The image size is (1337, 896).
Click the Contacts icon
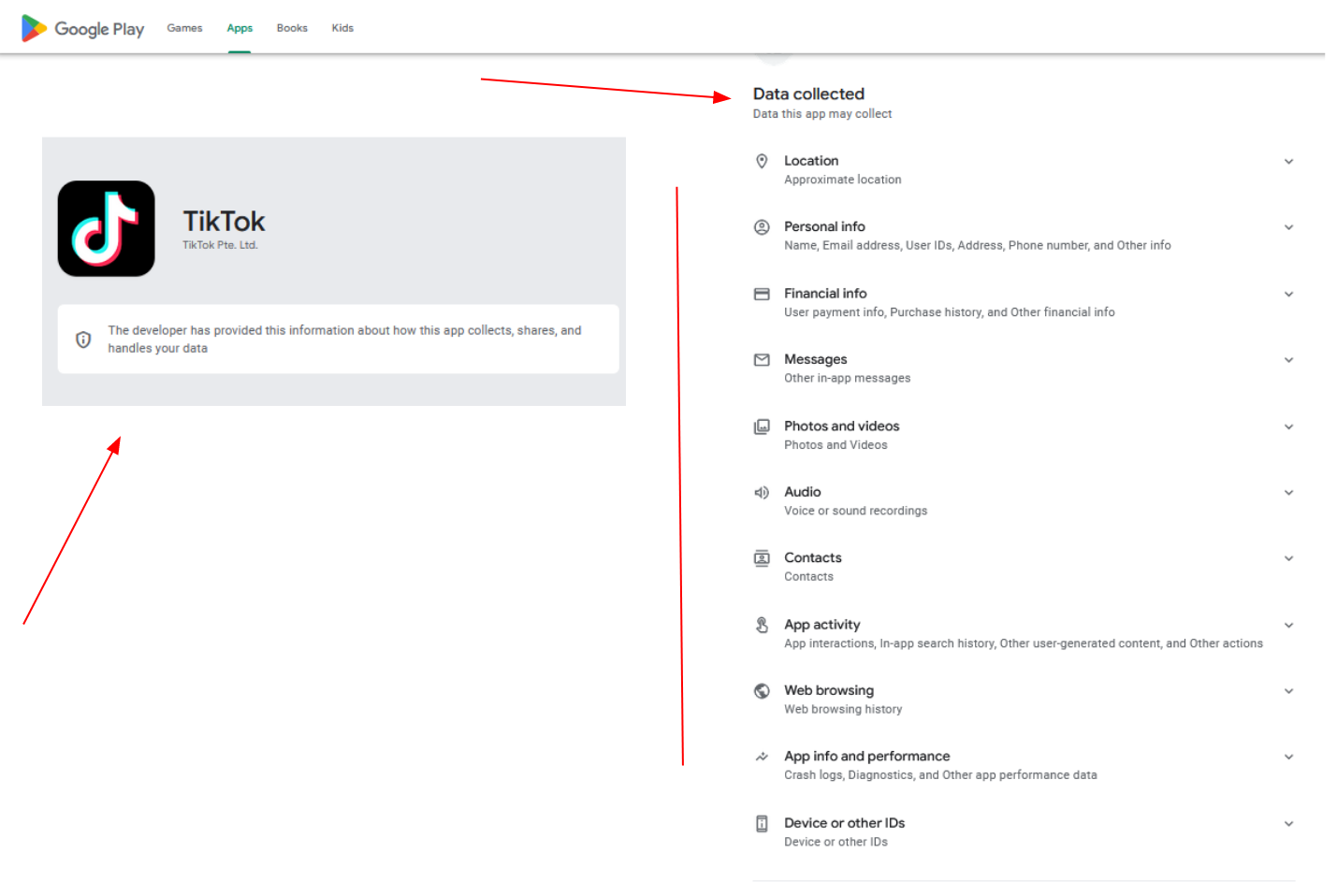(x=762, y=558)
